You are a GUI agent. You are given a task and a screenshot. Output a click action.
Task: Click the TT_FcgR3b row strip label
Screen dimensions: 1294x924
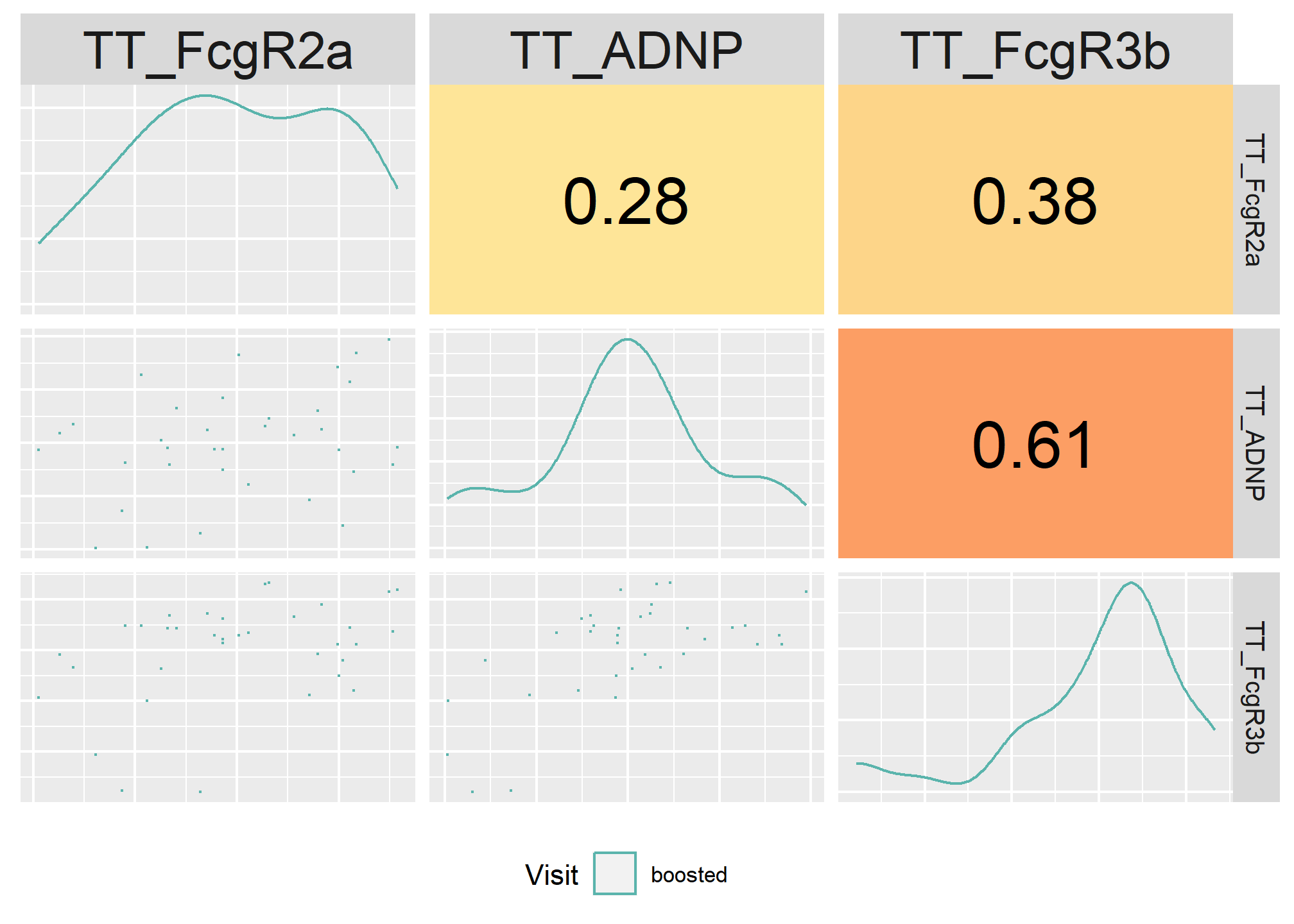[1256, 687]
